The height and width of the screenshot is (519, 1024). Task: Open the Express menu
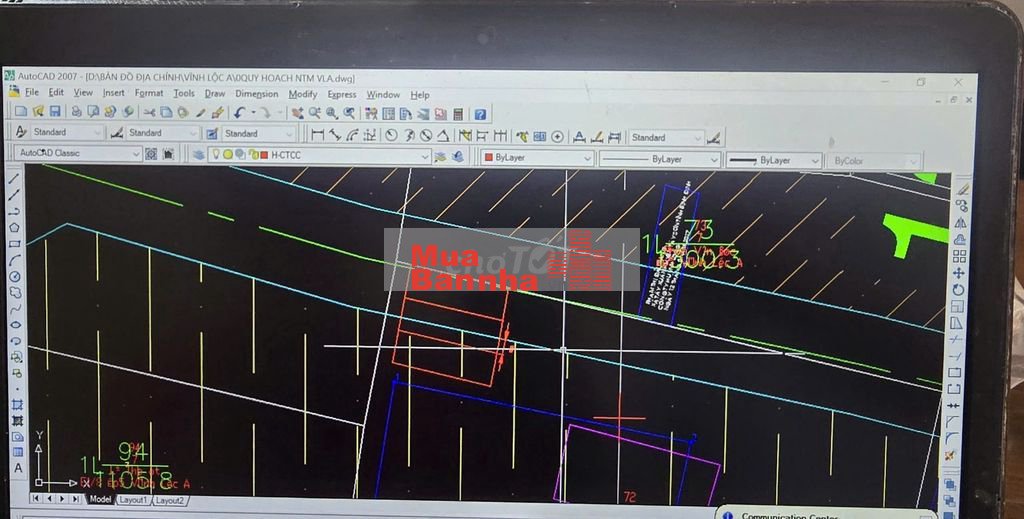(x=341, y=94)
